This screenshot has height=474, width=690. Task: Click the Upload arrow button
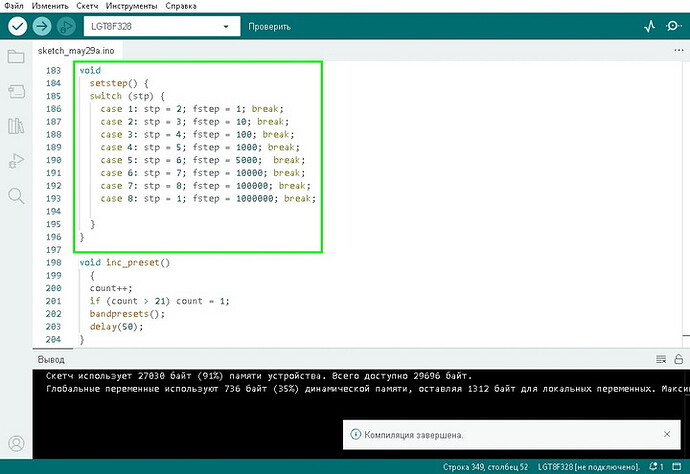pos(42,26)
